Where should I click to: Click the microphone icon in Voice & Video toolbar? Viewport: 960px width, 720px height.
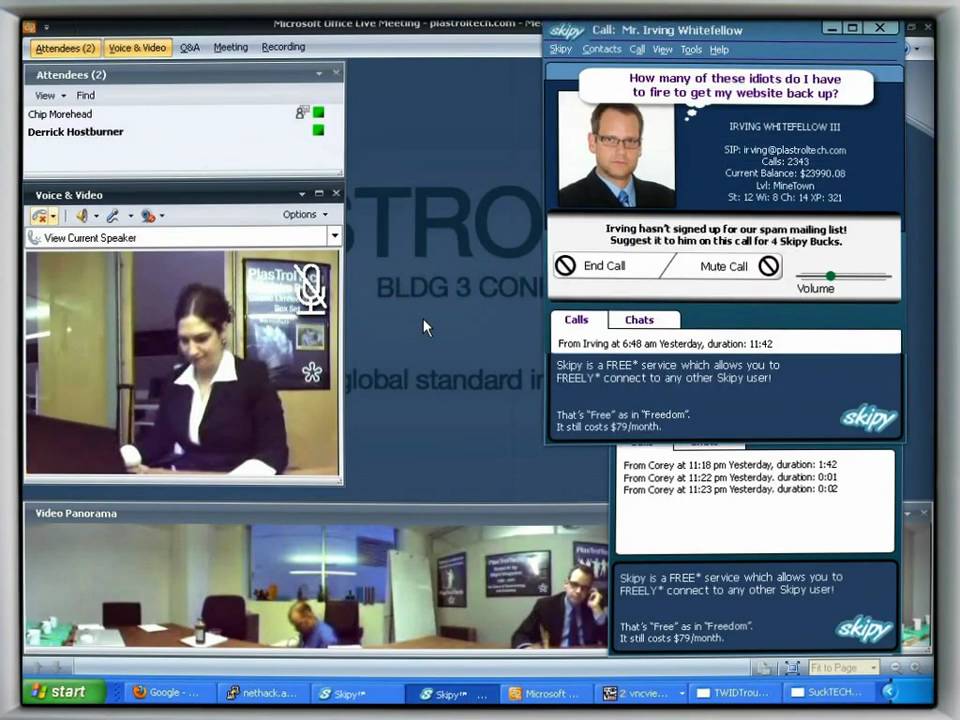pyautogui.click(x=113, y=216)
